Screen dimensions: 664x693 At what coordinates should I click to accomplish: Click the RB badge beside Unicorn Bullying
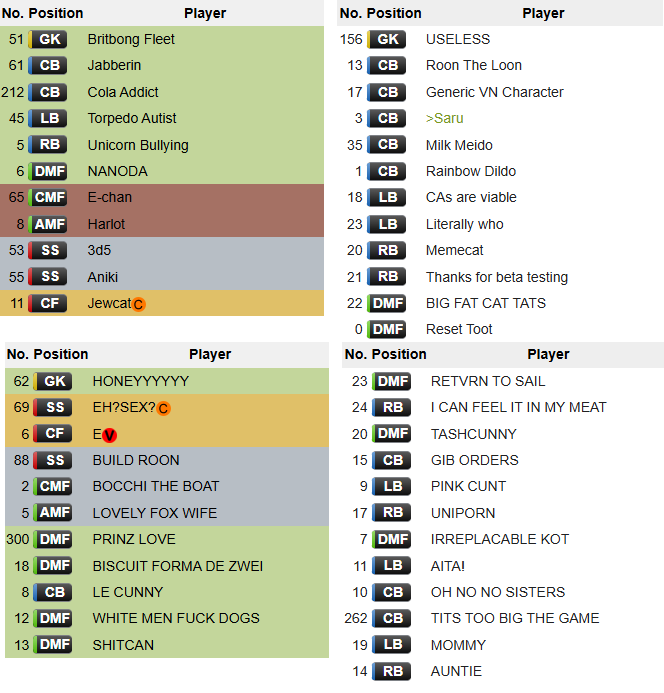pyautogui.click(x=48, y=145)
